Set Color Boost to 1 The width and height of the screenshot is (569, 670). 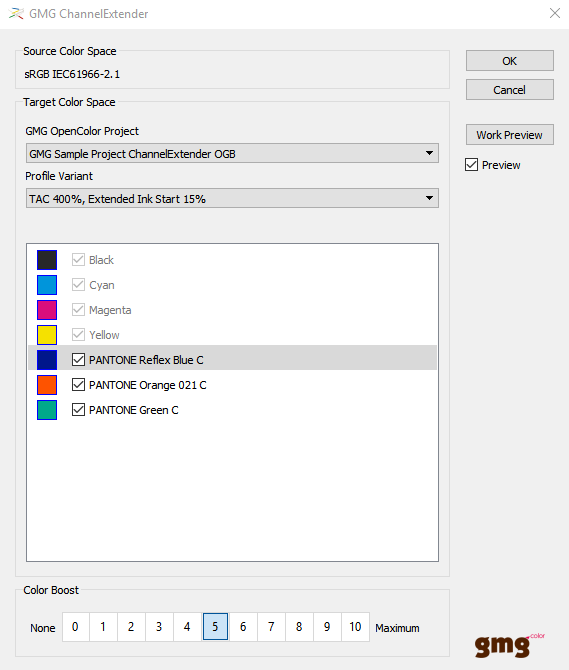pos(103,627)
